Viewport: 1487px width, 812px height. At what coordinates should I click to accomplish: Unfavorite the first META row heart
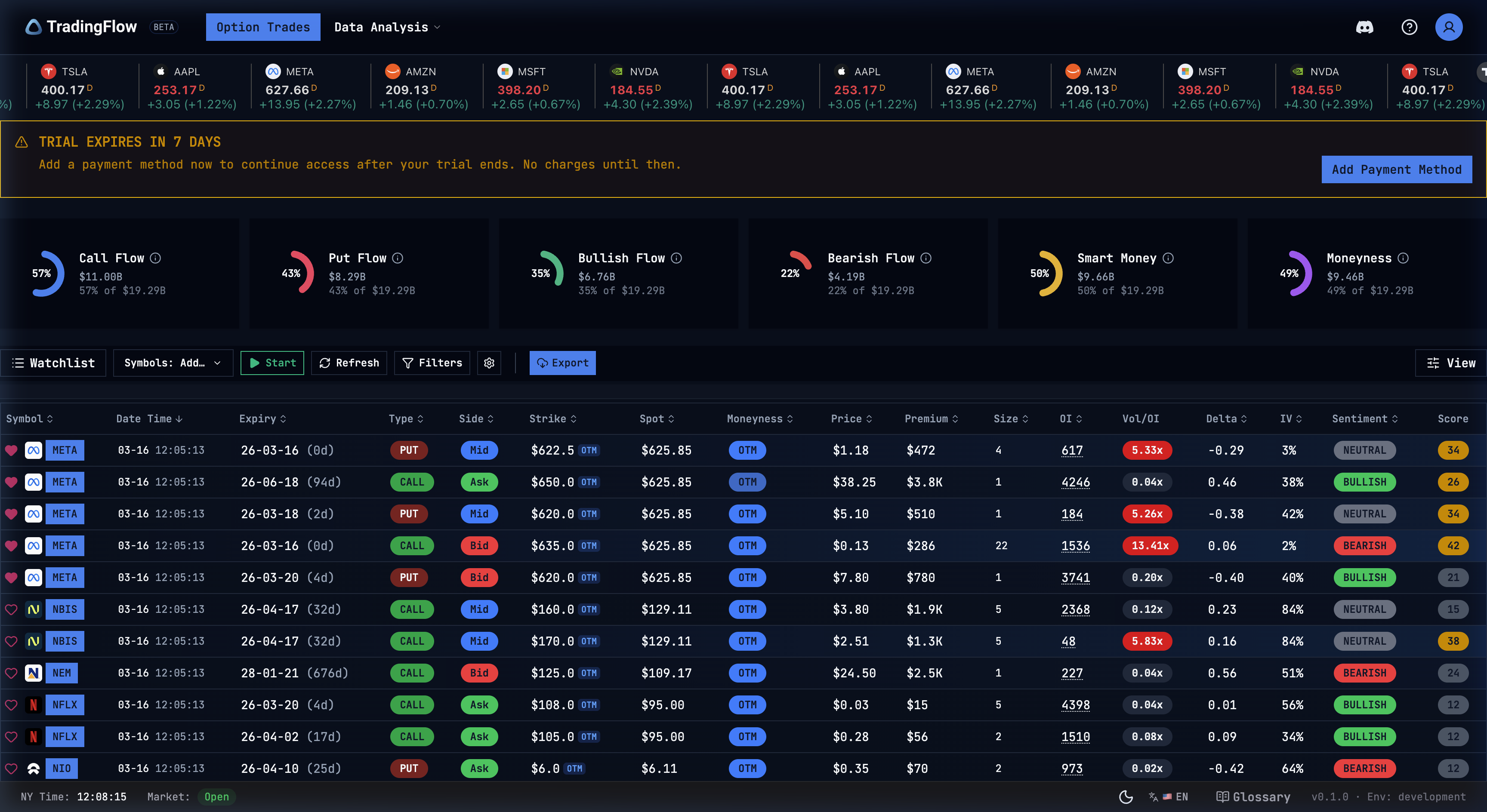coord(12,450)
